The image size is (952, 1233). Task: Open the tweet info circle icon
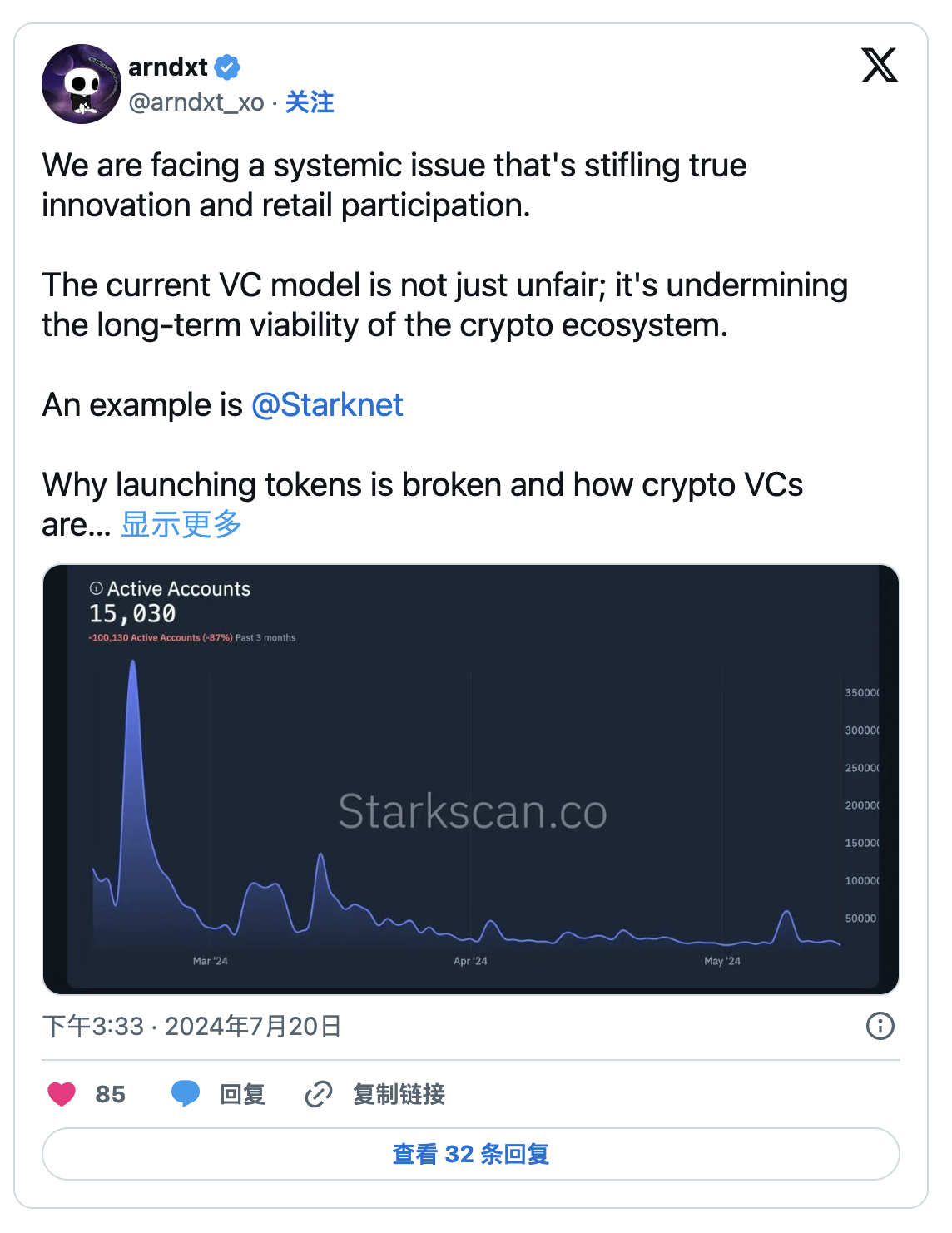880,1026
